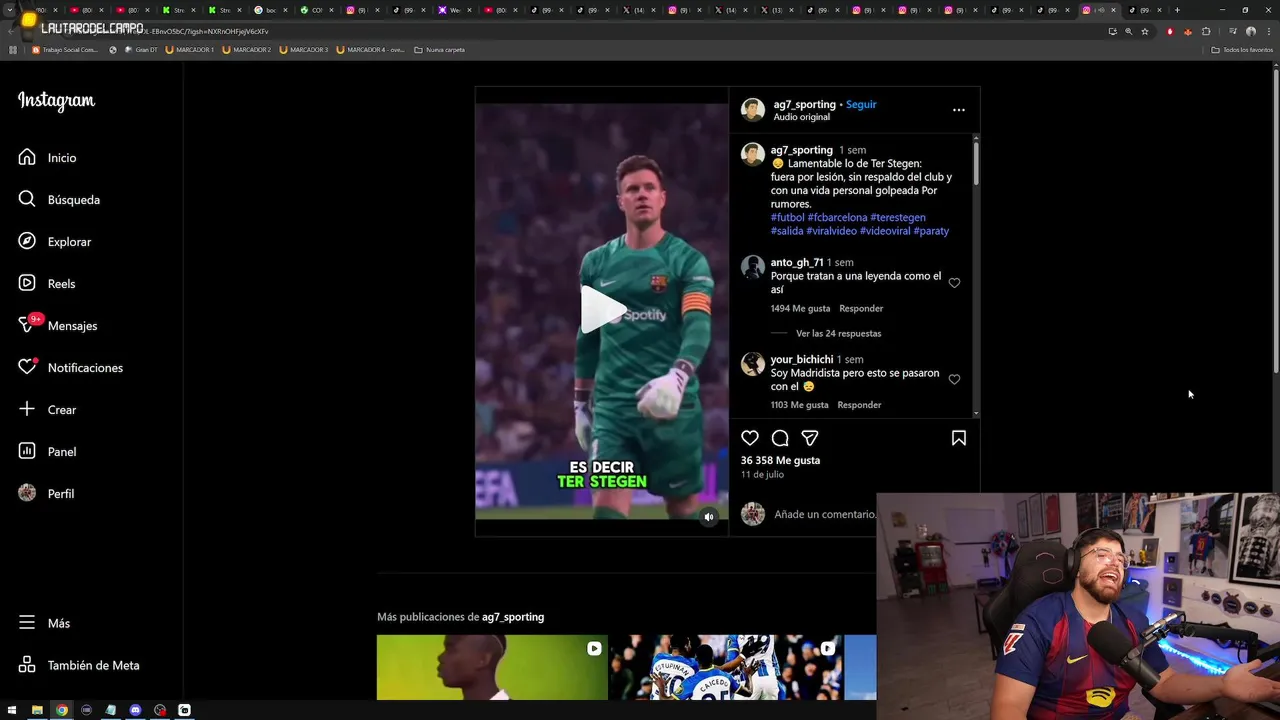1280x720 pixels.
Task: Open Inicio from the Instagram sidebar
Action: click(x=47, y=158)
